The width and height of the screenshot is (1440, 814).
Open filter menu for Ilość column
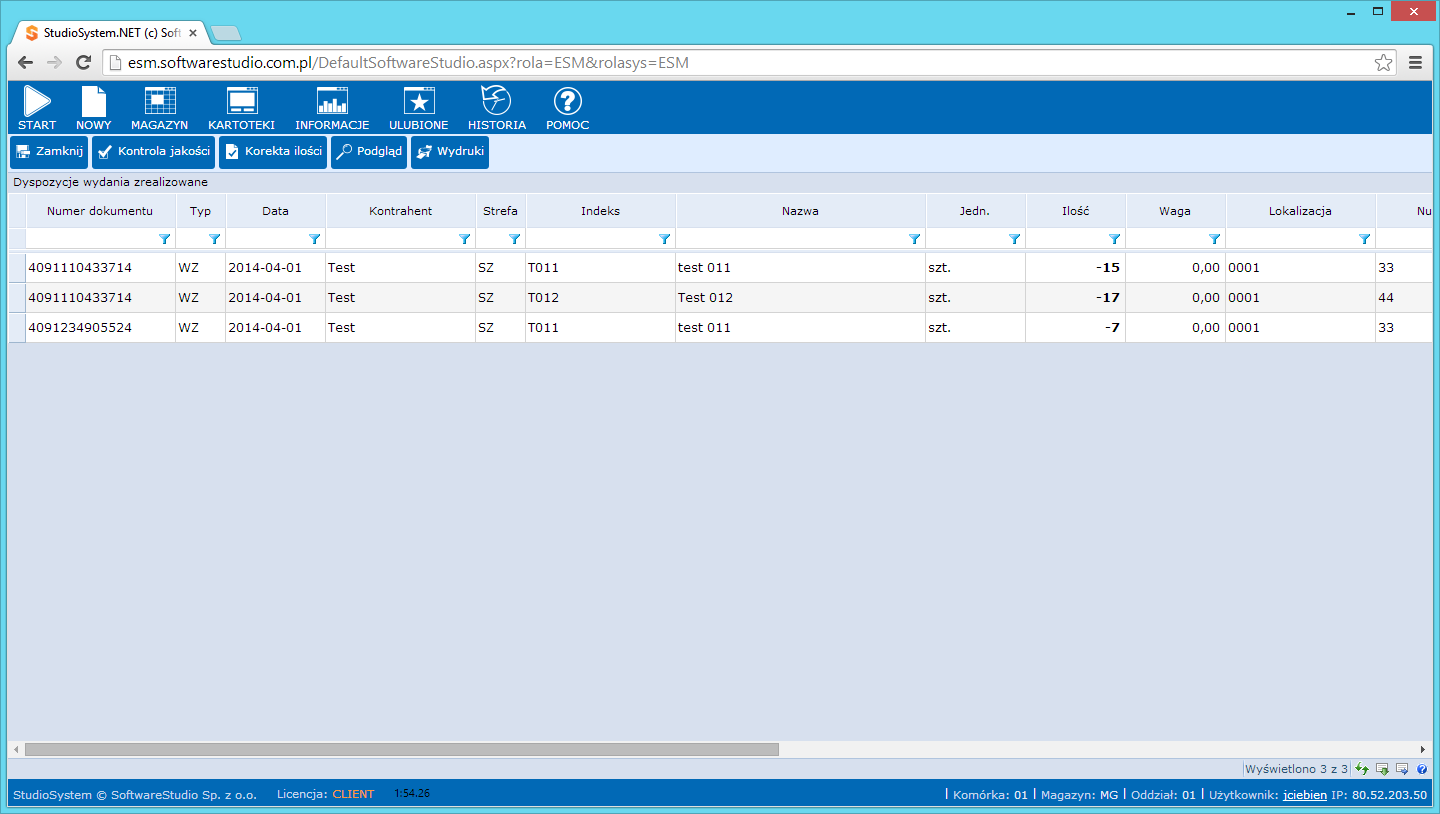1115,239
